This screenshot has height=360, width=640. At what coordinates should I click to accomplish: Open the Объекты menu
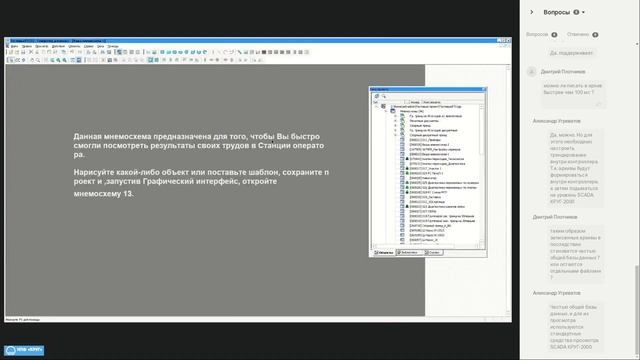(74, 47)
